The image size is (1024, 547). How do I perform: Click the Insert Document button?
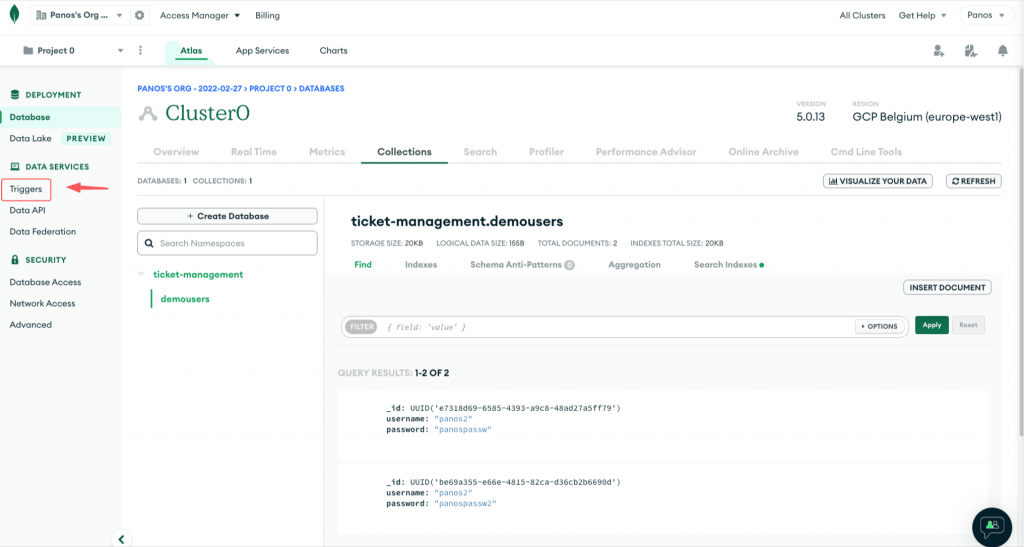pos(947,287)
